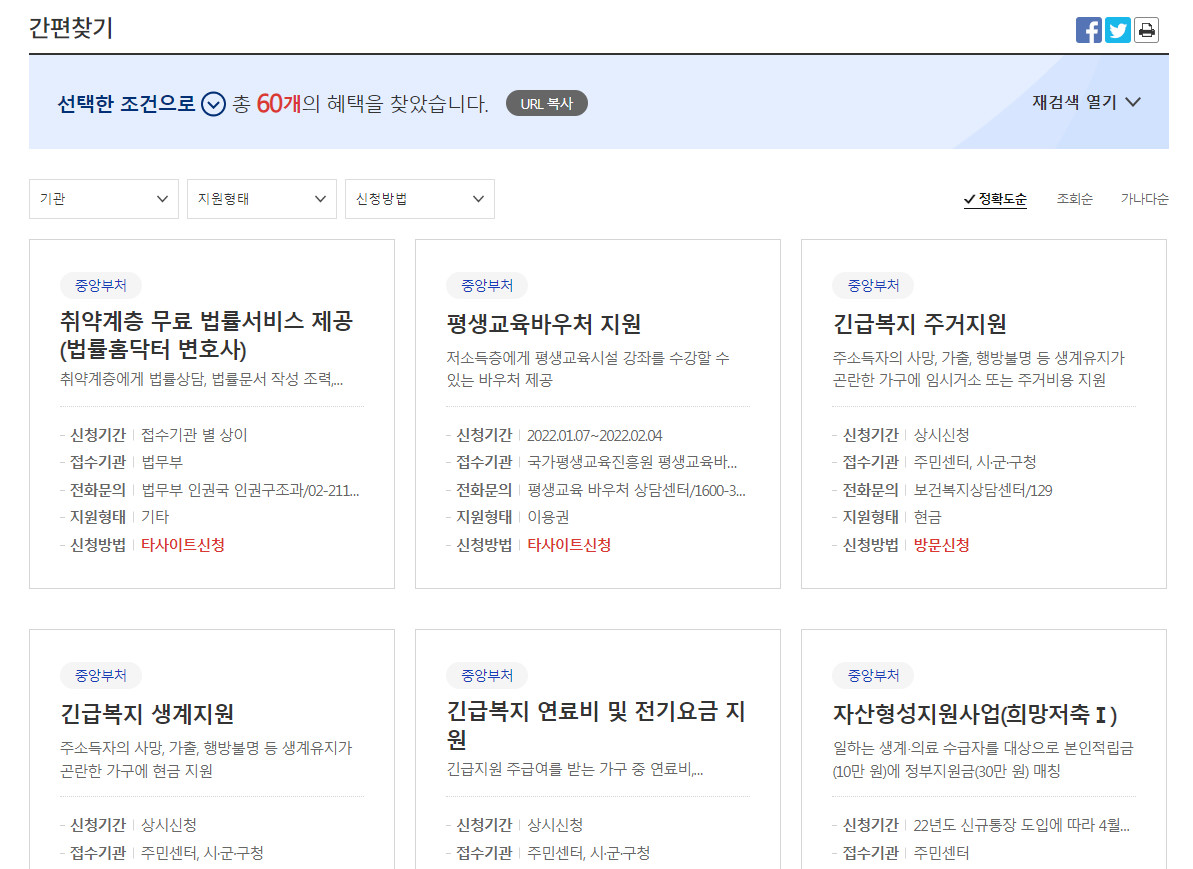Image resolution: width=1193 pixels, height=869 pixels.
Task: Open 긴급복지 생계지원 card title
Action: coord(147,714)
